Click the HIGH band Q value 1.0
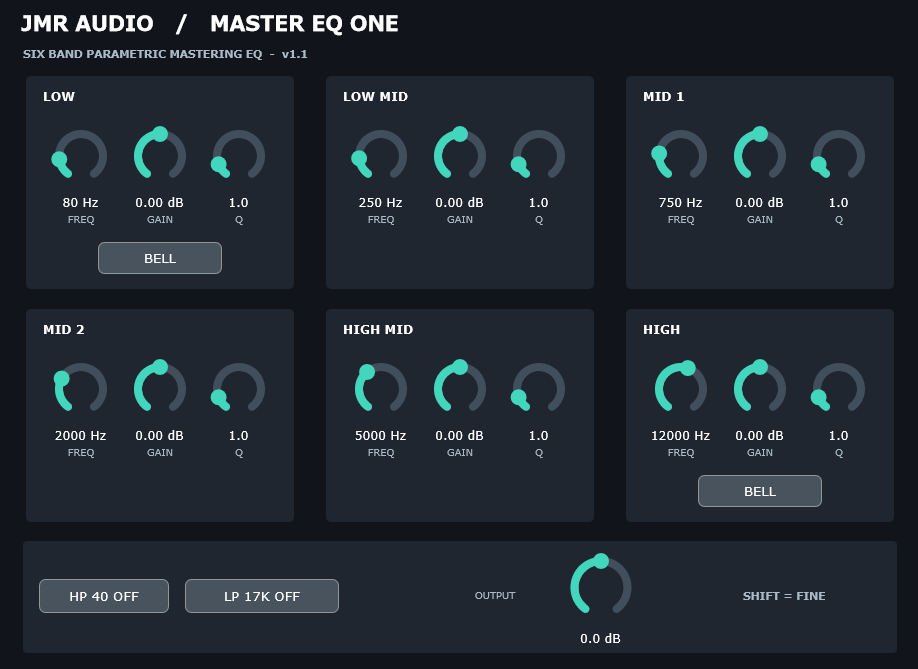The width and height of the screenshot is (918, 669). click(x=838, y=435)
